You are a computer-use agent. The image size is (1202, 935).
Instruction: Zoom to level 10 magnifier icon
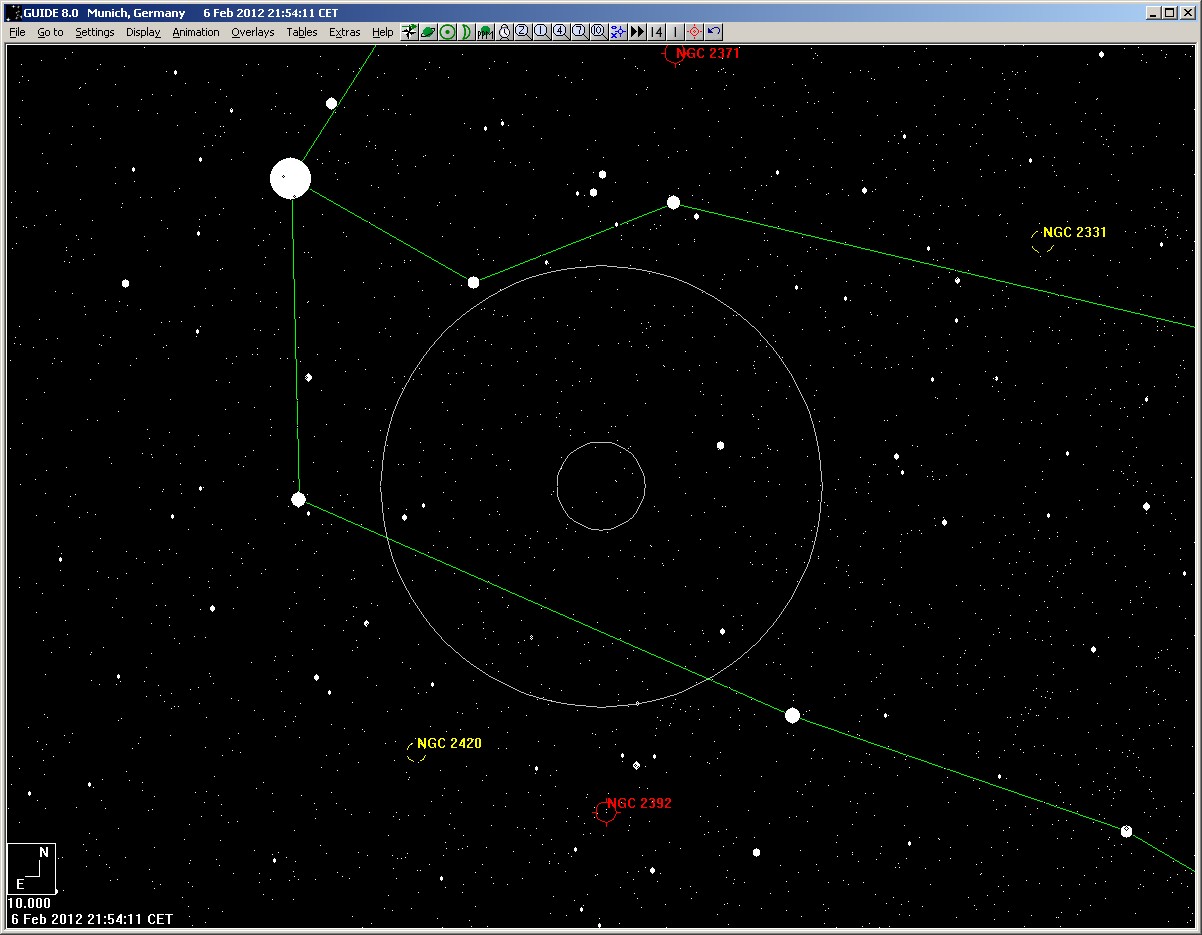598,31
